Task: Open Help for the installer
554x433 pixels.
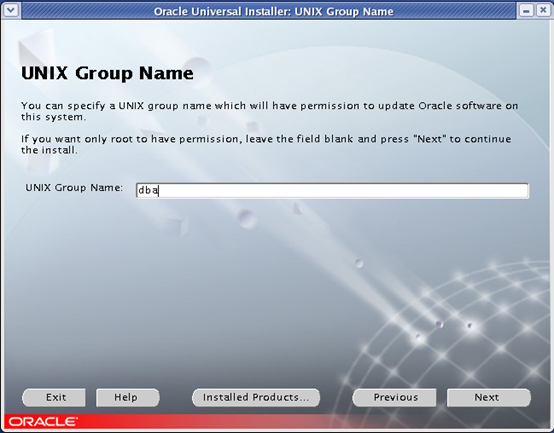Action: point(128,397)
